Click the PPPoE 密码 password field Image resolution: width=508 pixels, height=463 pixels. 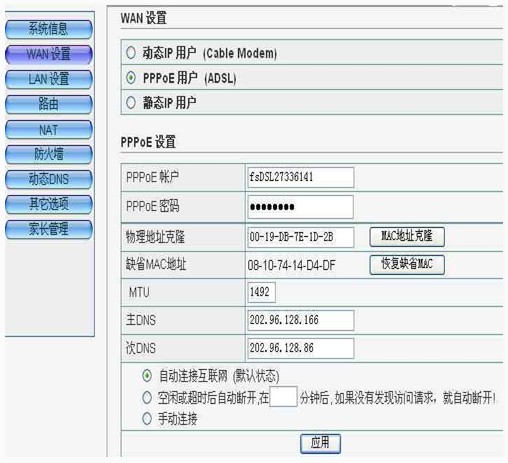point(300,207)
